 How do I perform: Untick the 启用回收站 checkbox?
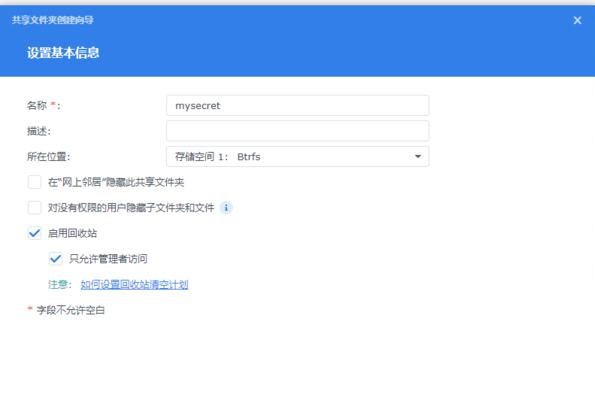point(35,233)
